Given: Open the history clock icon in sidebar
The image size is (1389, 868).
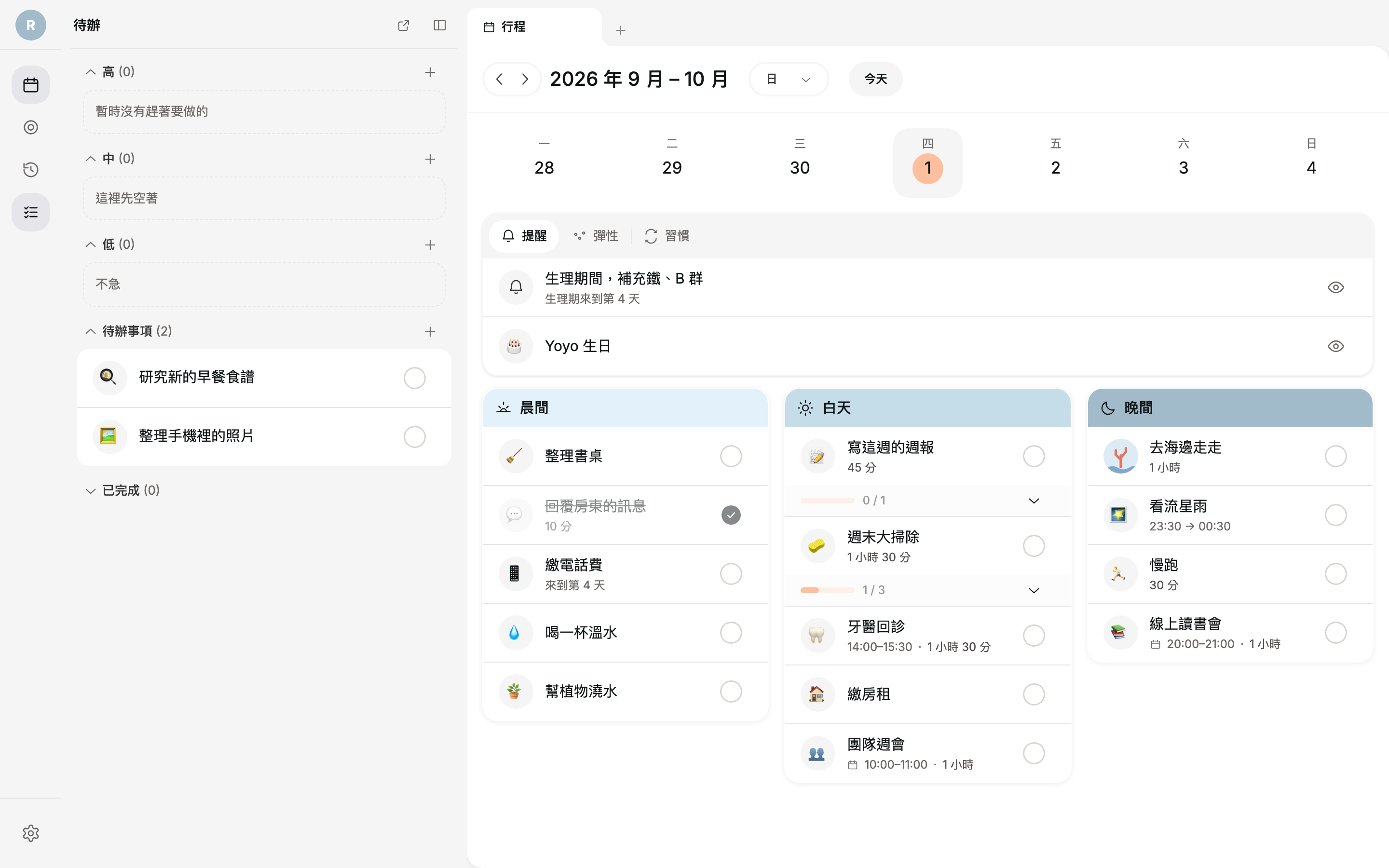Looking at the screenshot, I should (x=30, y=170).
